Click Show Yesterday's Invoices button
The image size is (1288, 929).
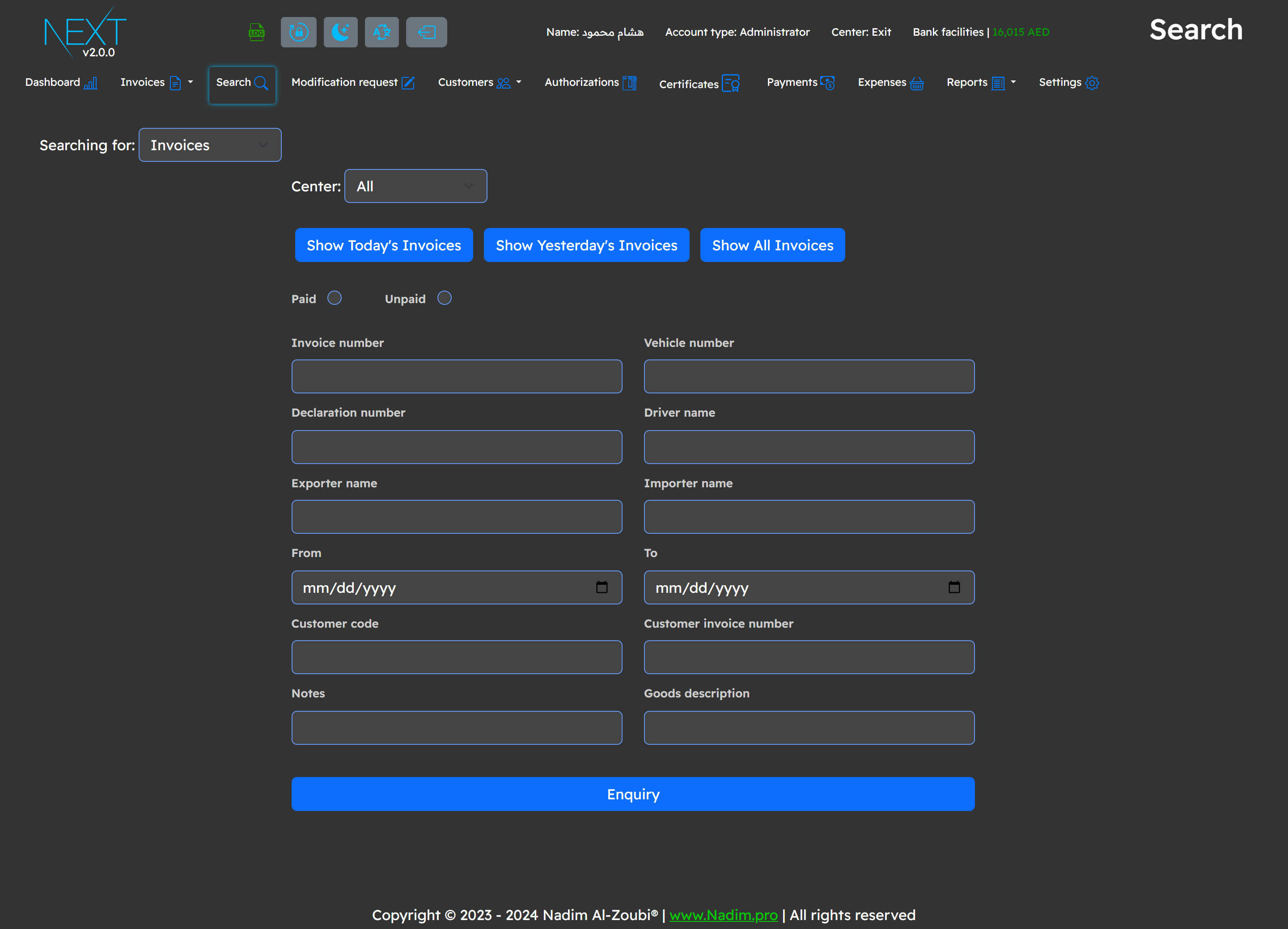586,245
